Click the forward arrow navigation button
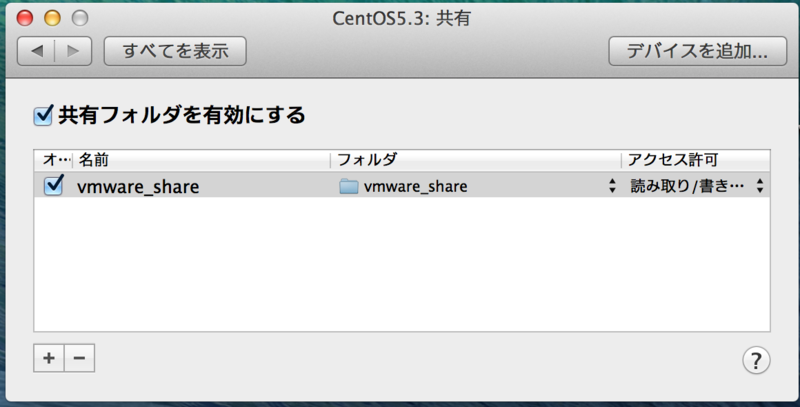Viewport: 800px width, 407px height. [73, 51]
